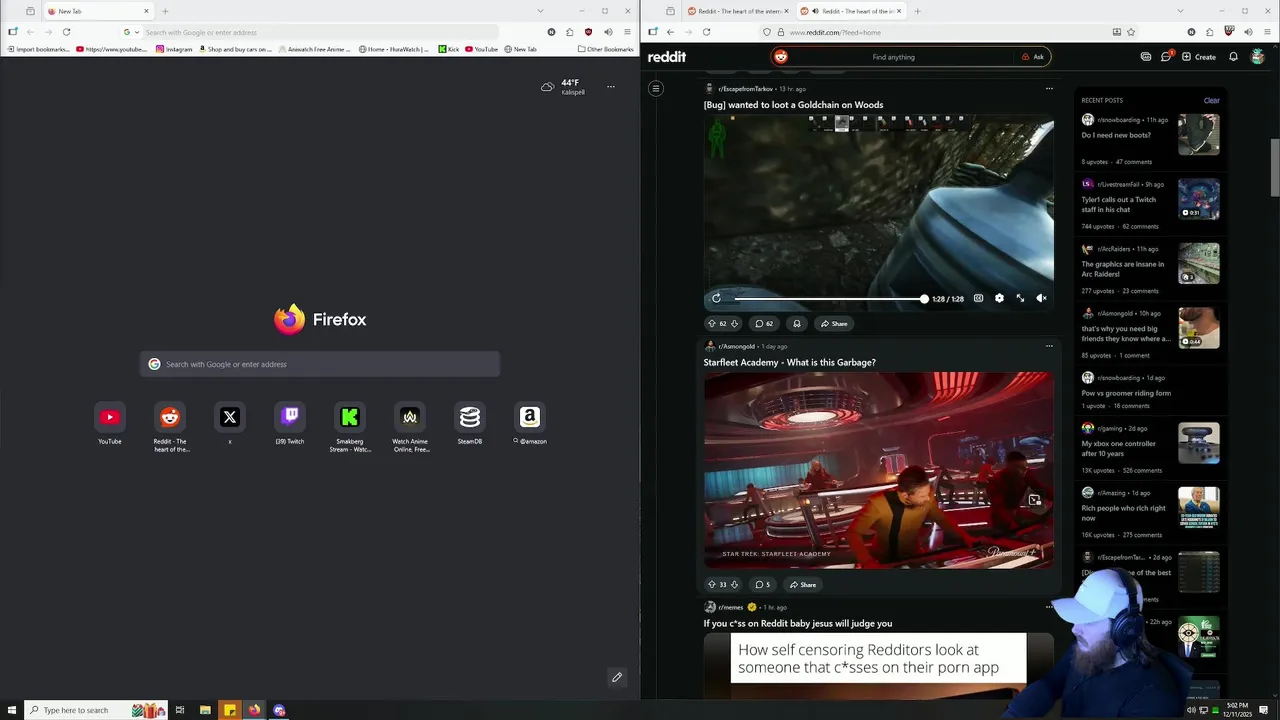Focus the Reddit Find anything search field
1280x720 pixels.
point(893,57)
